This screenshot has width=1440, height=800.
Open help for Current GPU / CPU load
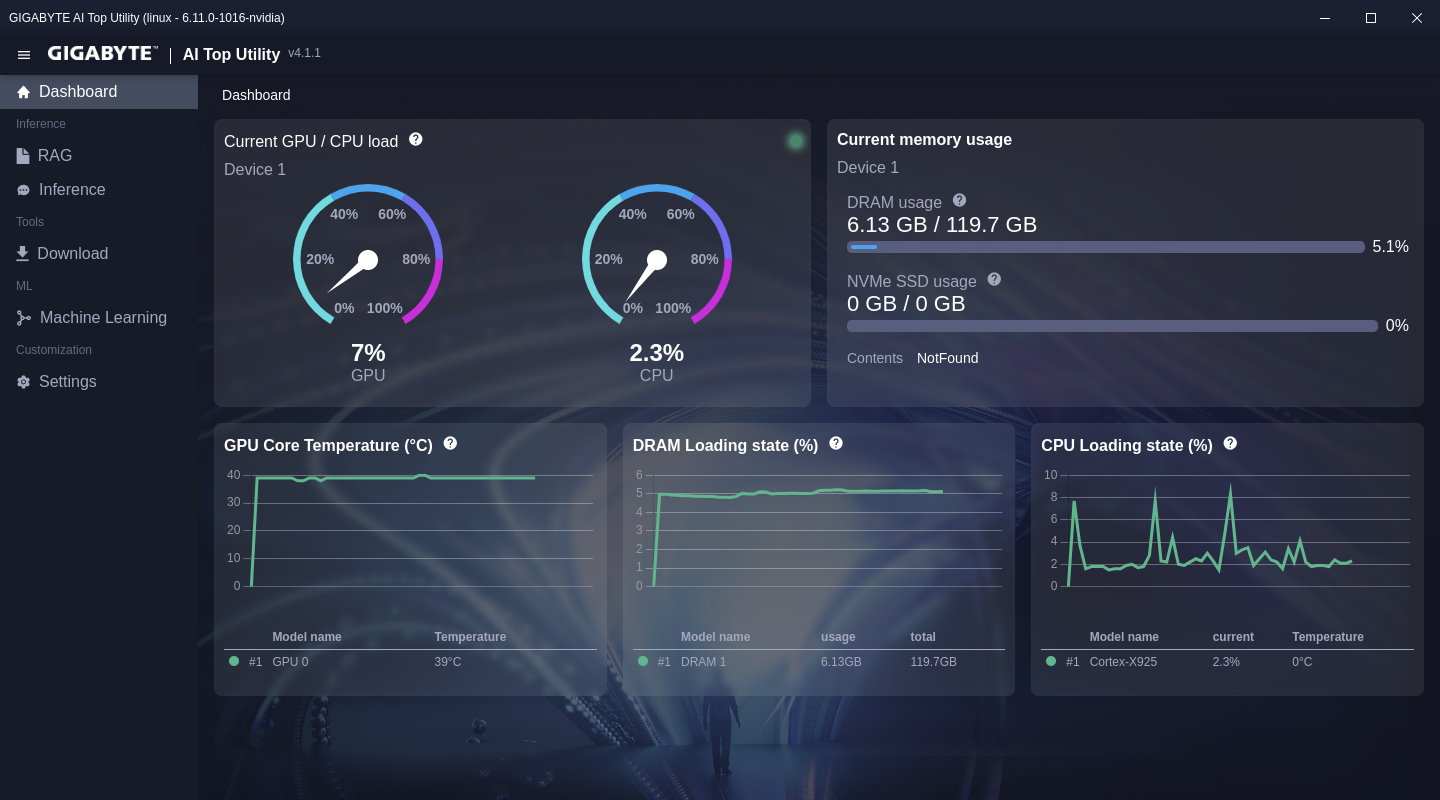click(415, 139)
